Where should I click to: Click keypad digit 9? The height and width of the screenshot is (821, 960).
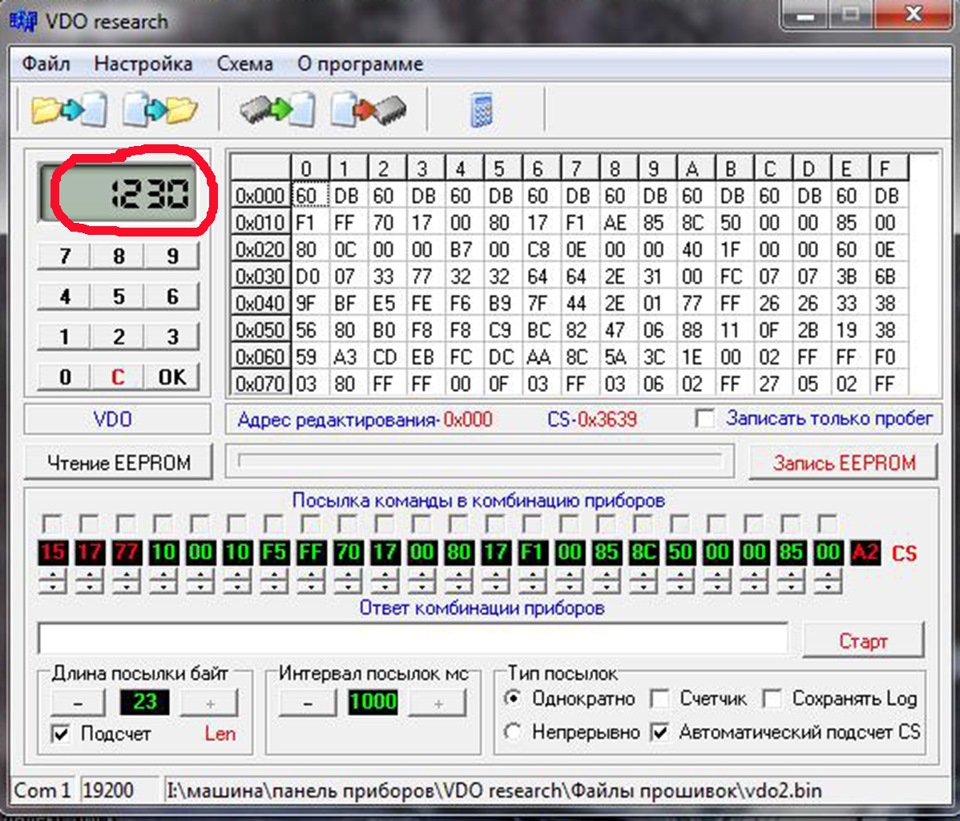(172, 256)
